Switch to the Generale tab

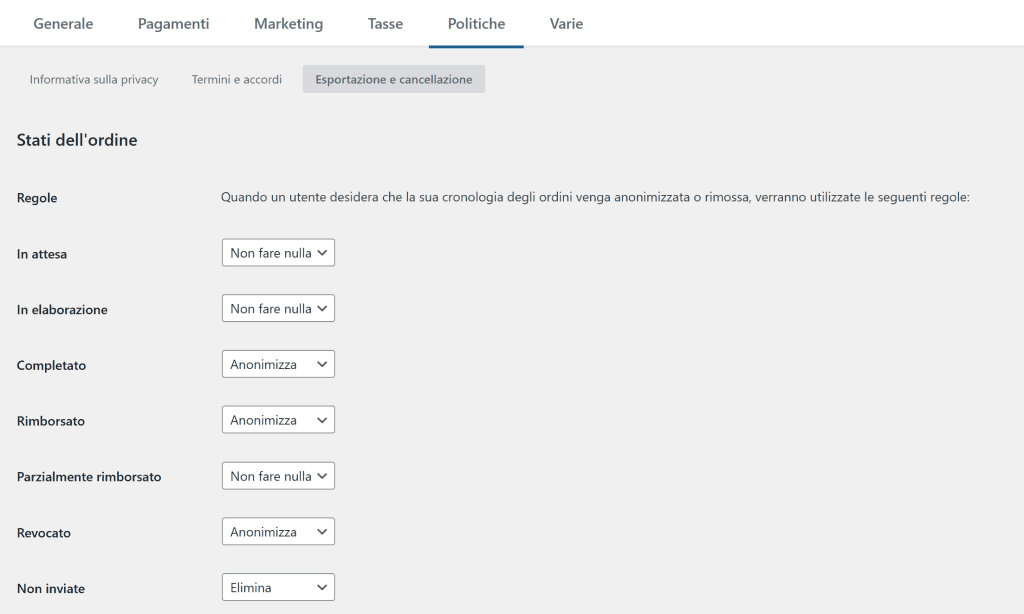point(63,23)
